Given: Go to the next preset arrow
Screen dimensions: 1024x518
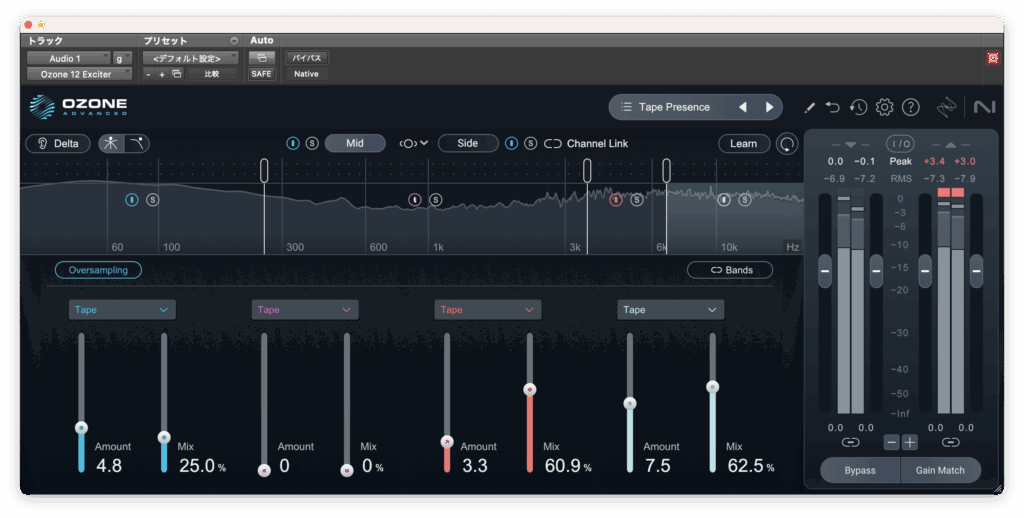Looking at the screenshot, I should point(769,107).
